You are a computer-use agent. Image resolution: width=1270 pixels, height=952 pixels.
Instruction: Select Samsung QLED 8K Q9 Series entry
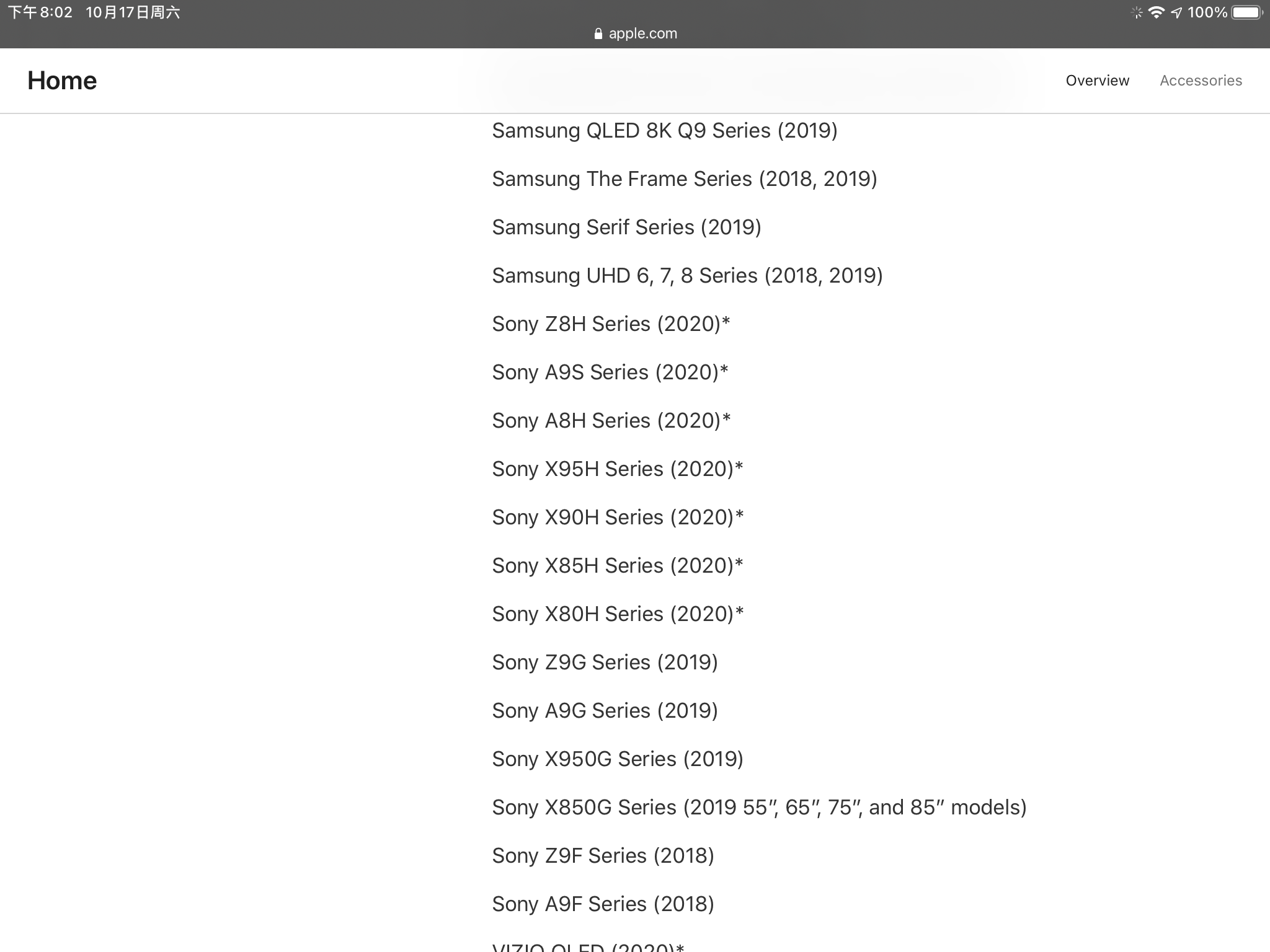[x=664, y=131]
